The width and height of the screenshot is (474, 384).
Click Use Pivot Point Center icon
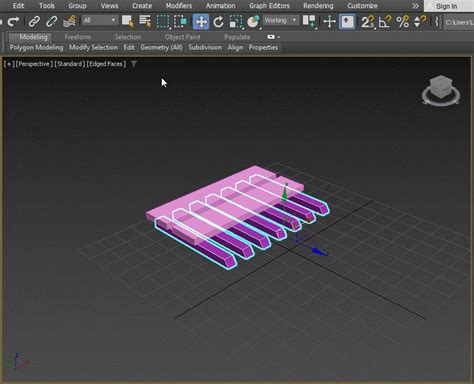309,22
